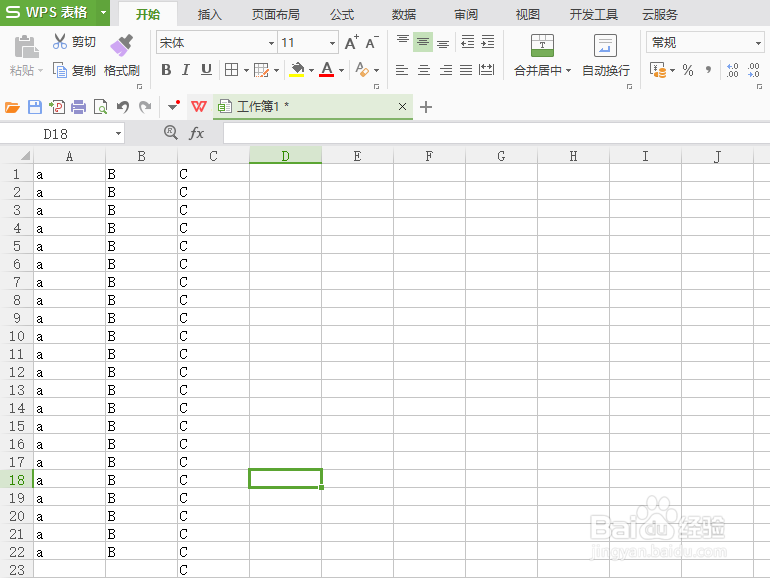Screen dimensions: 770x578
Task: Click the draw border pencil icon
Action: [x=261, y=70]
